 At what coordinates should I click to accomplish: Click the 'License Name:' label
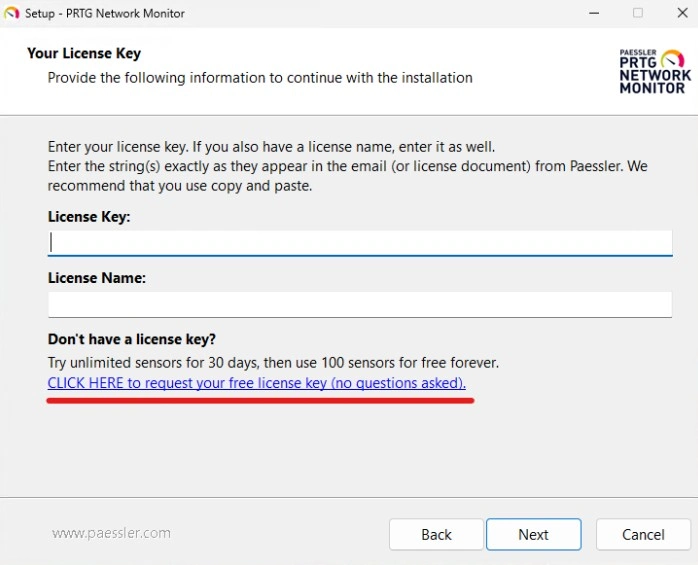(x=97, y=278)
